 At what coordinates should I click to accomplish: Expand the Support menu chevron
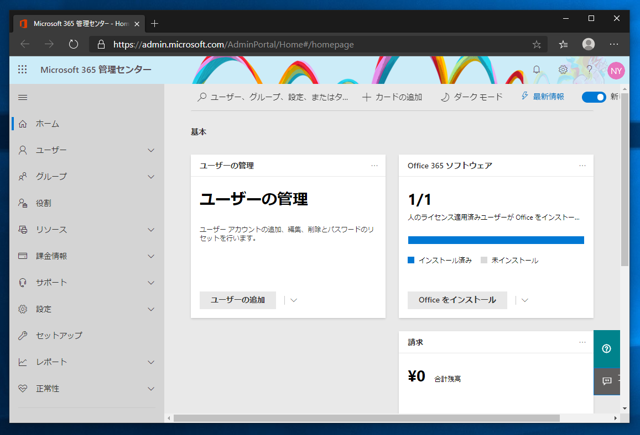click(151, 282)
